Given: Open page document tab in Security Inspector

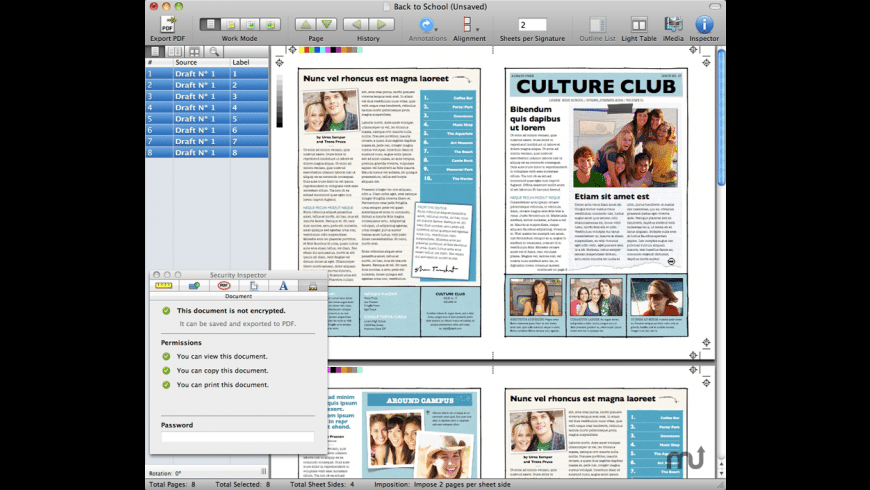Looking at the screenshot, I should pyautogui.click(x=254, y=286).
